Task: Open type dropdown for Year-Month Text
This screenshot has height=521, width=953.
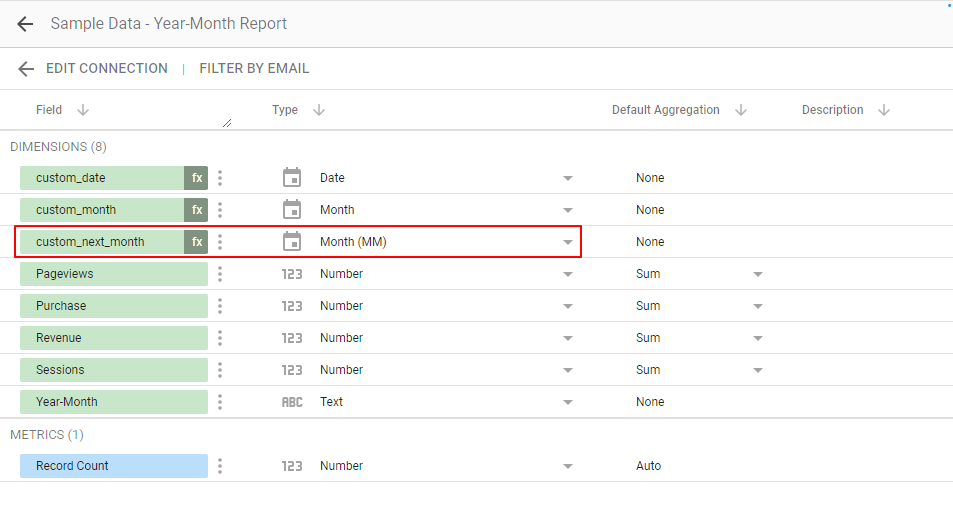Action: pos(568,402)
